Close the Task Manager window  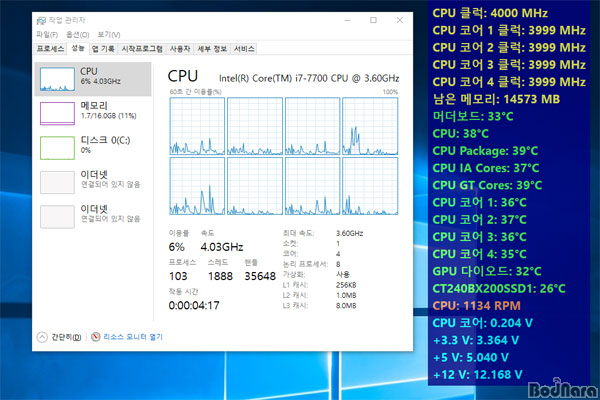pos(399,20)
